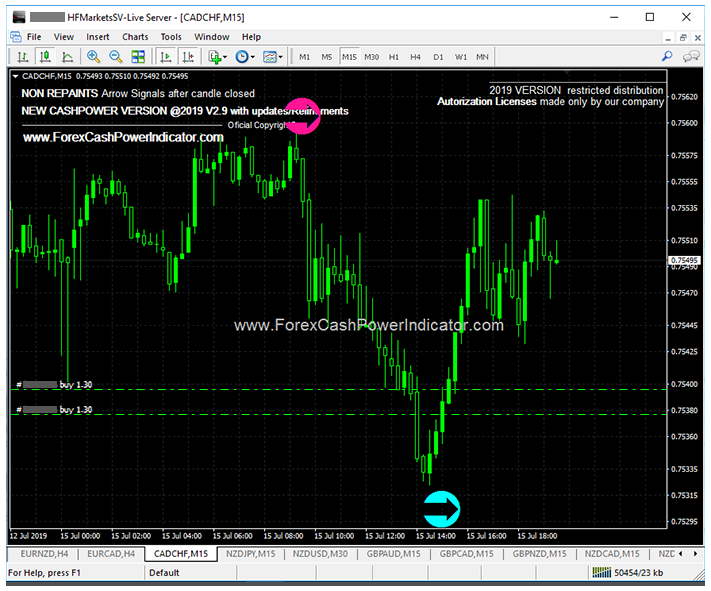
Task: Click the MetaTrader app icon in title bar
Action: (x=19, y=17)
